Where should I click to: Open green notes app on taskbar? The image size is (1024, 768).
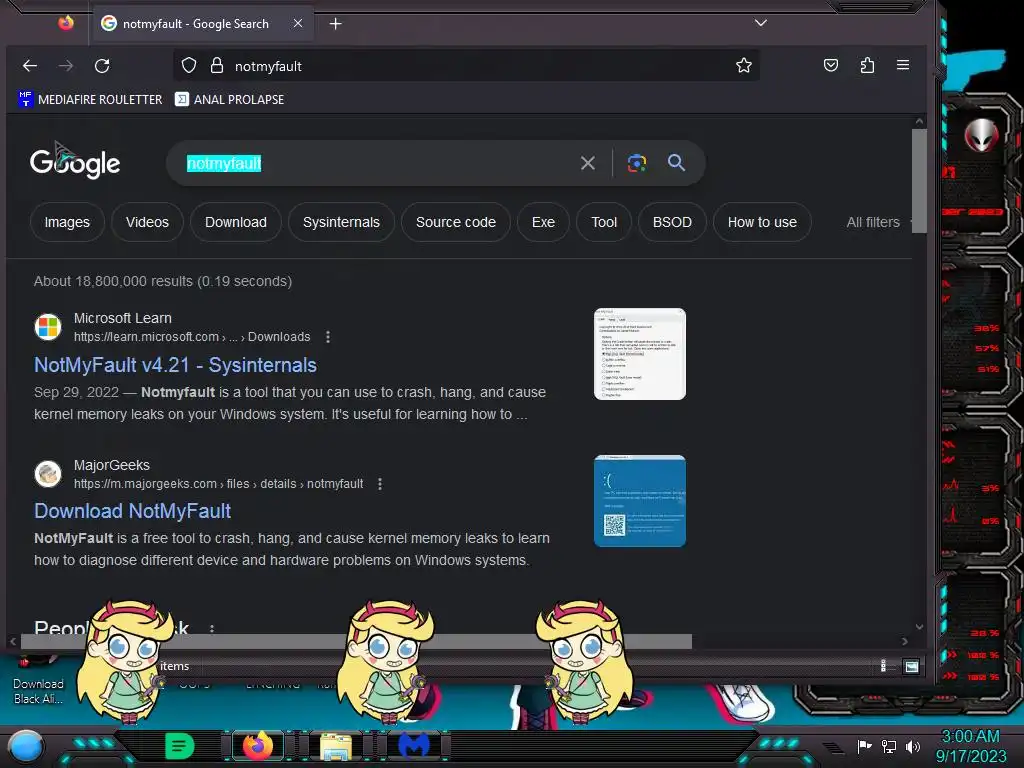click(179, 746)
